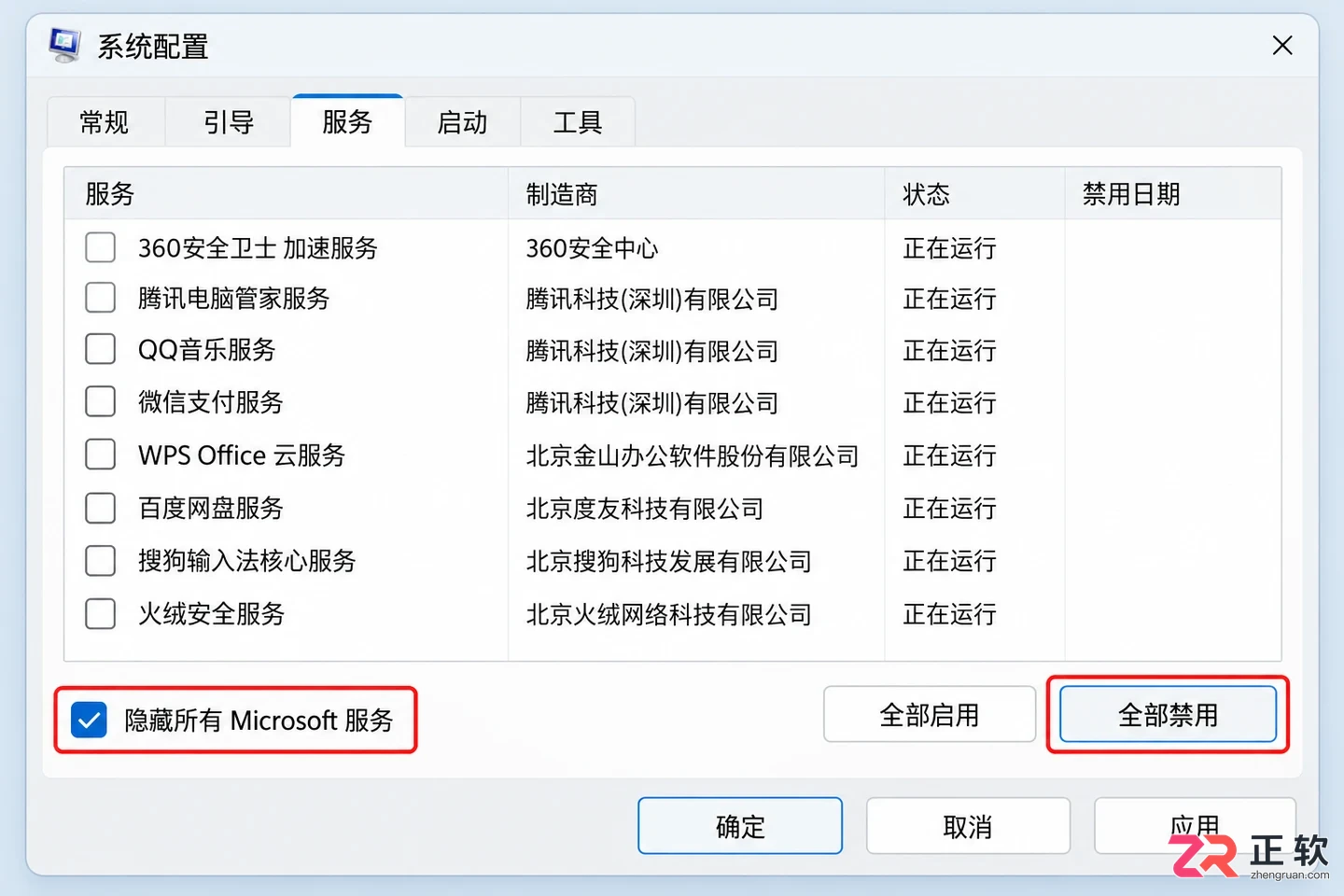Select the 搜狗输入法核心服务 row name
The width and height of the screenshot is (1344, 896).
point(247,560)
